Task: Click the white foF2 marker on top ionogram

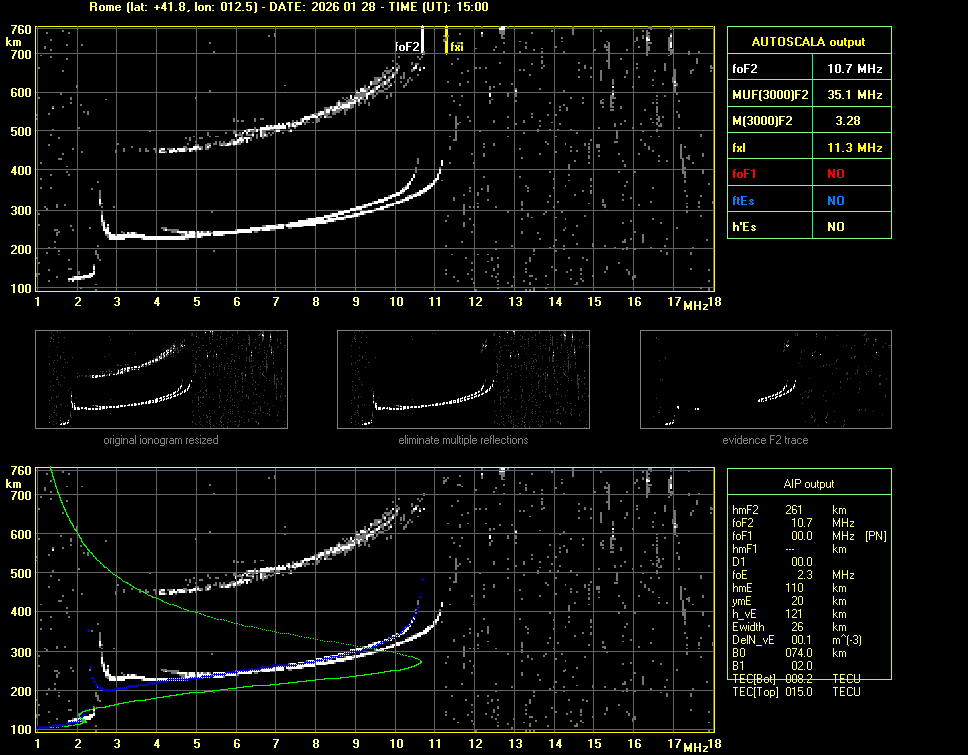Action: click(x=423, y=40)
